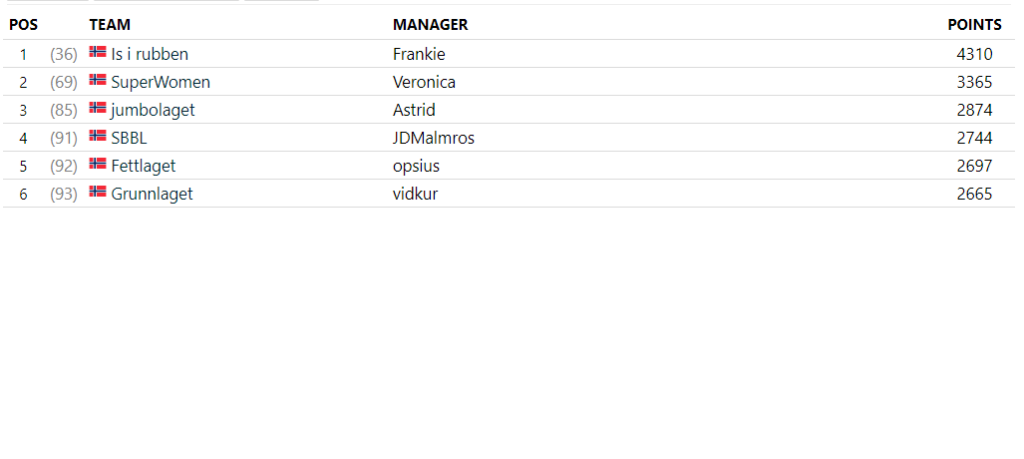
Task: Open the Is i rubben team
Action: [x=150, y=54]
